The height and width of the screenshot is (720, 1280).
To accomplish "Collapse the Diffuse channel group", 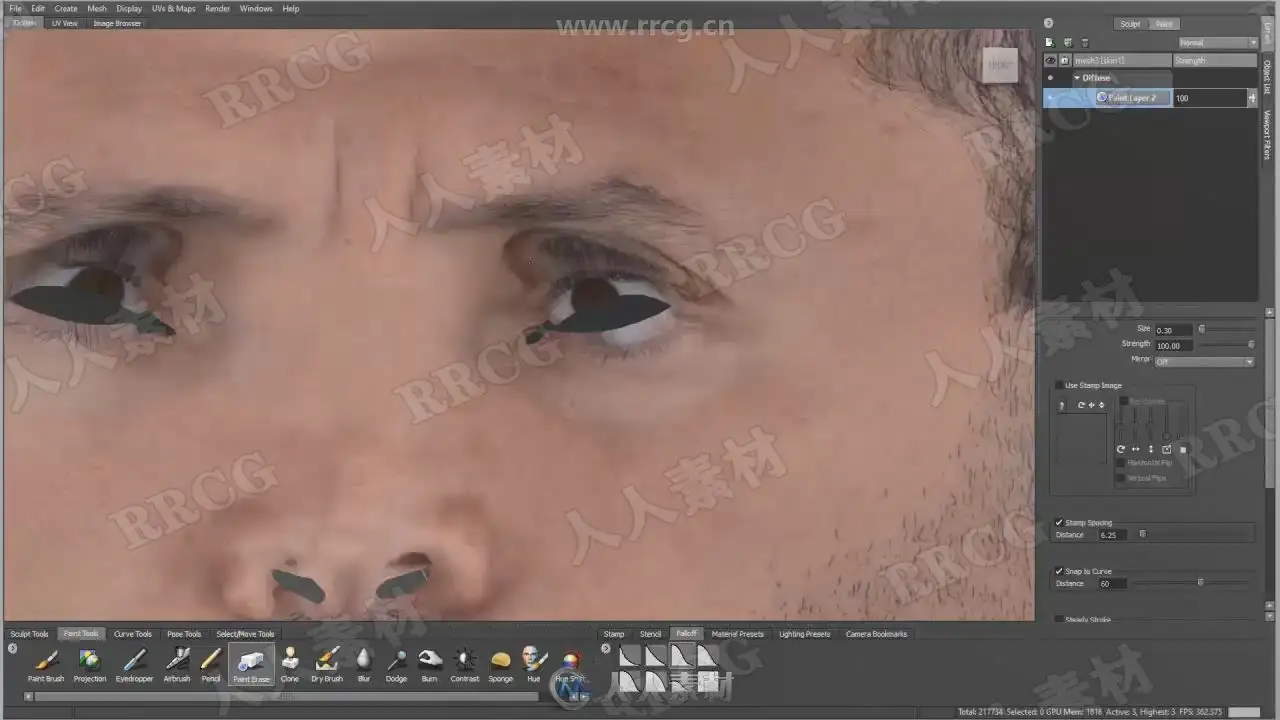I will click(x=1077, y=78).
